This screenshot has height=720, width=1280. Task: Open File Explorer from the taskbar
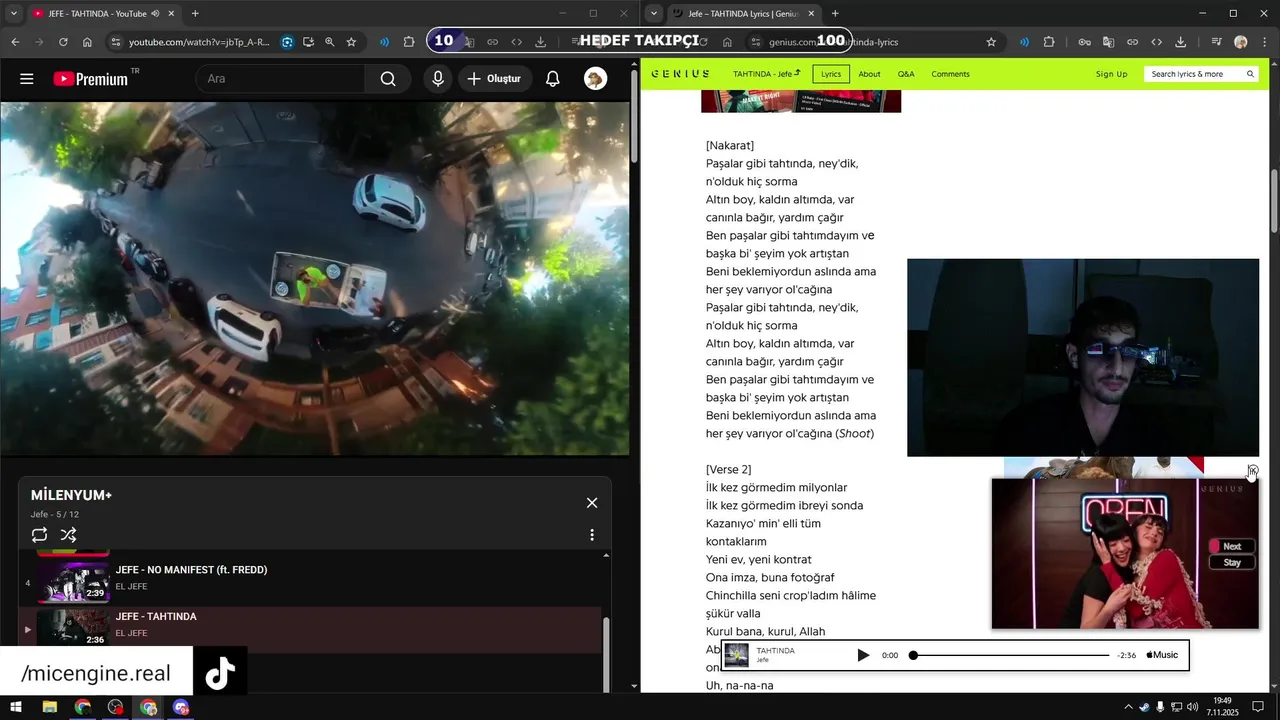pos(49,707)
